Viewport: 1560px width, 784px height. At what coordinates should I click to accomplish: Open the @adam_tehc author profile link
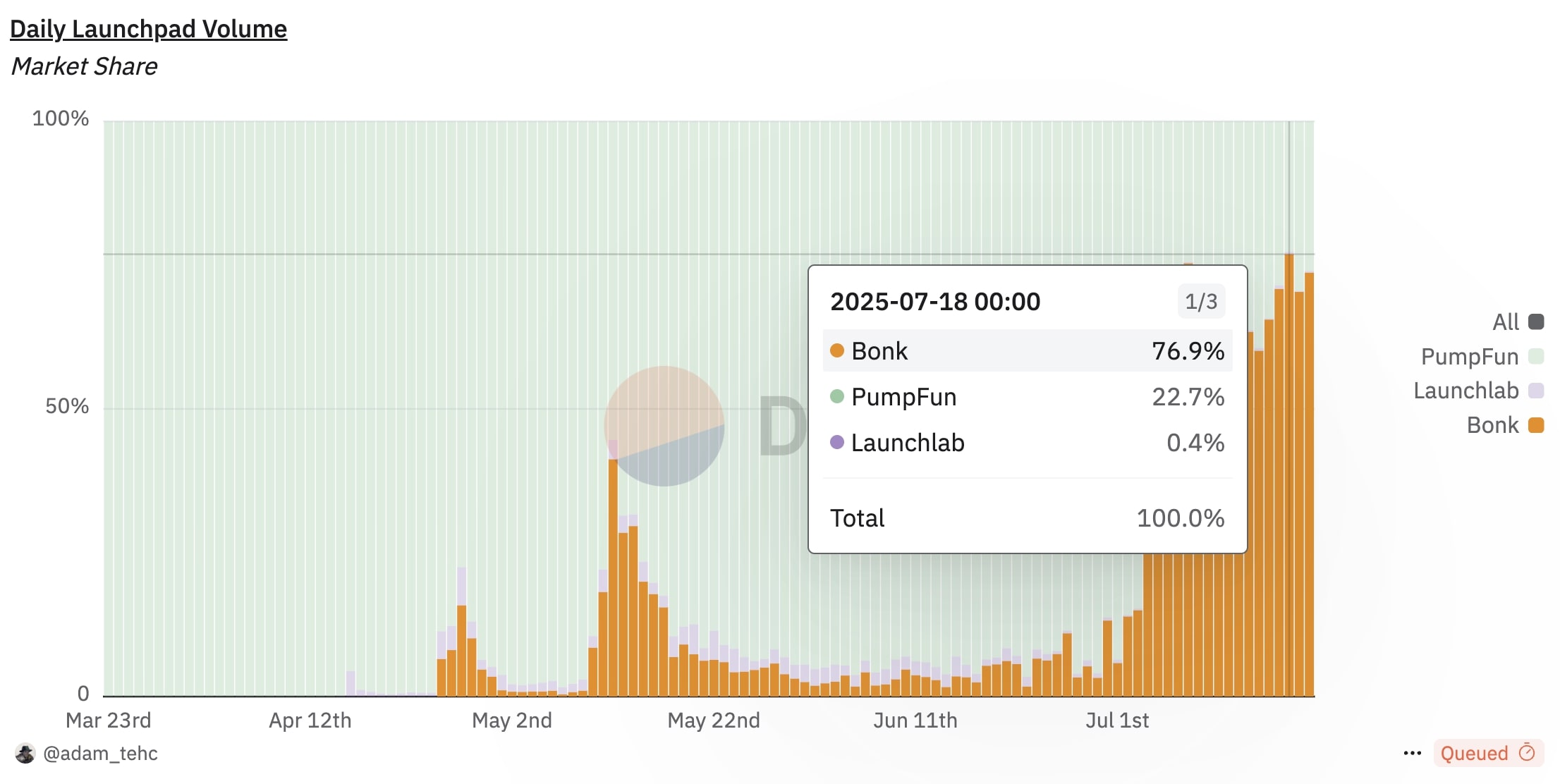[x=100, y=753]
